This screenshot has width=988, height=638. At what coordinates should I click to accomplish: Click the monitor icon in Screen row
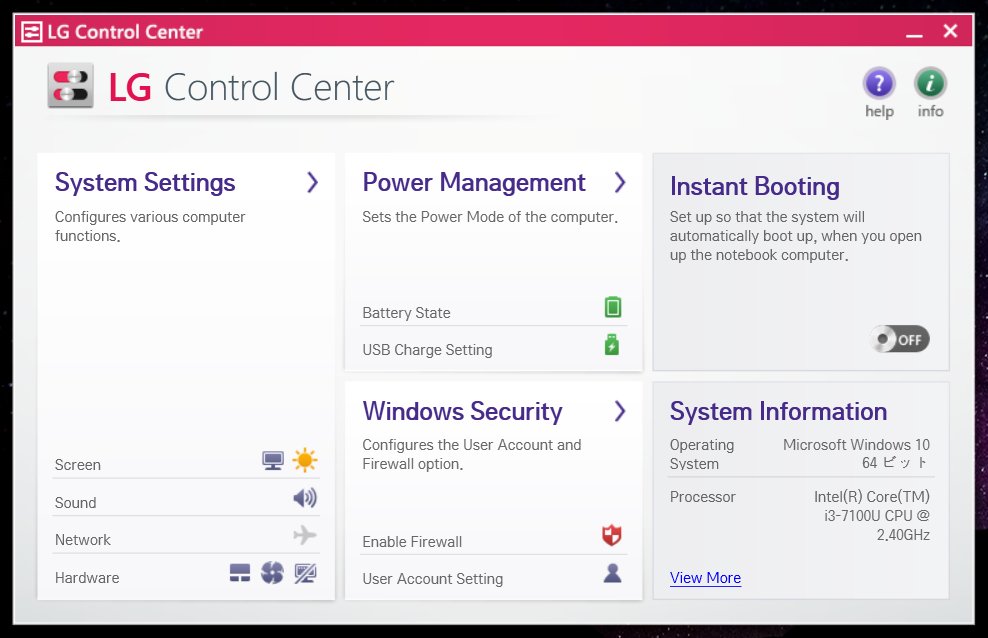[x=273, y=460]
